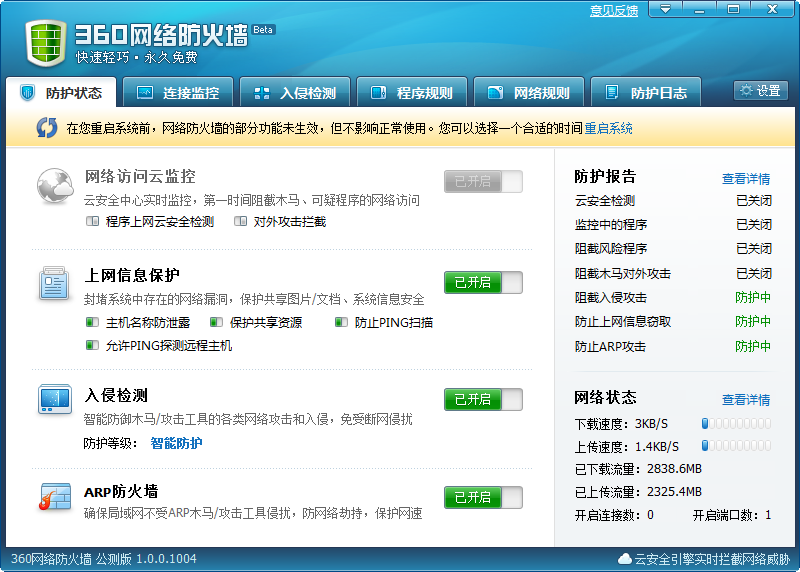
Task: Toggle the 网络访问云监控 switch
Action: click(483, 181)
